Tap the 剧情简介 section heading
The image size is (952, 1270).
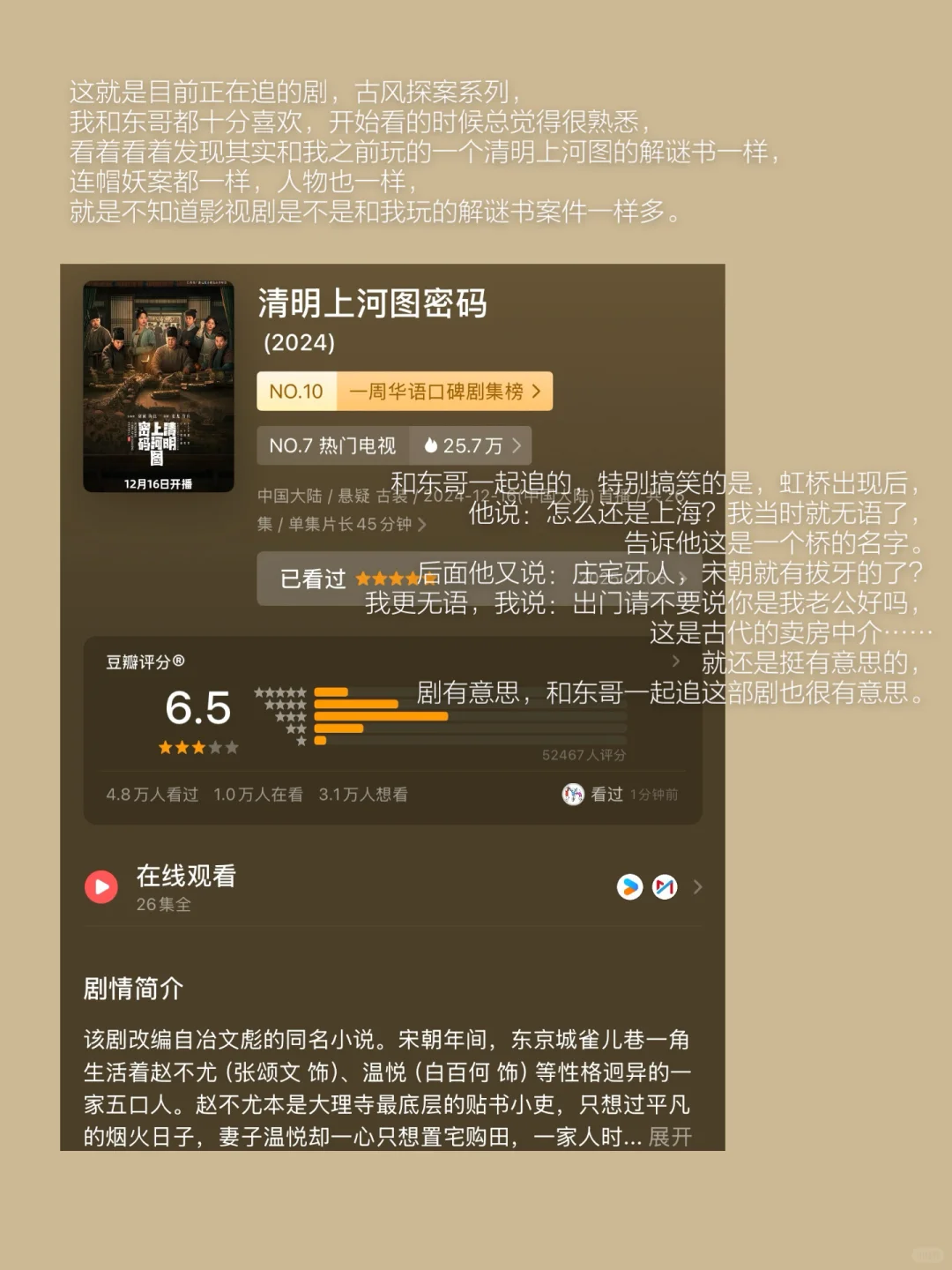[133, 989]
